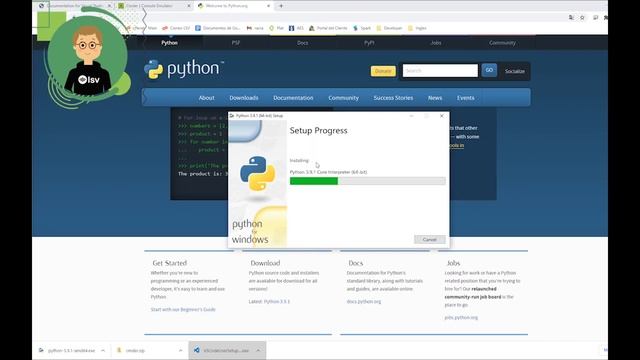Select the Python top-level site tab
Screen dimensions: 640x360
[x=169, y=43]
